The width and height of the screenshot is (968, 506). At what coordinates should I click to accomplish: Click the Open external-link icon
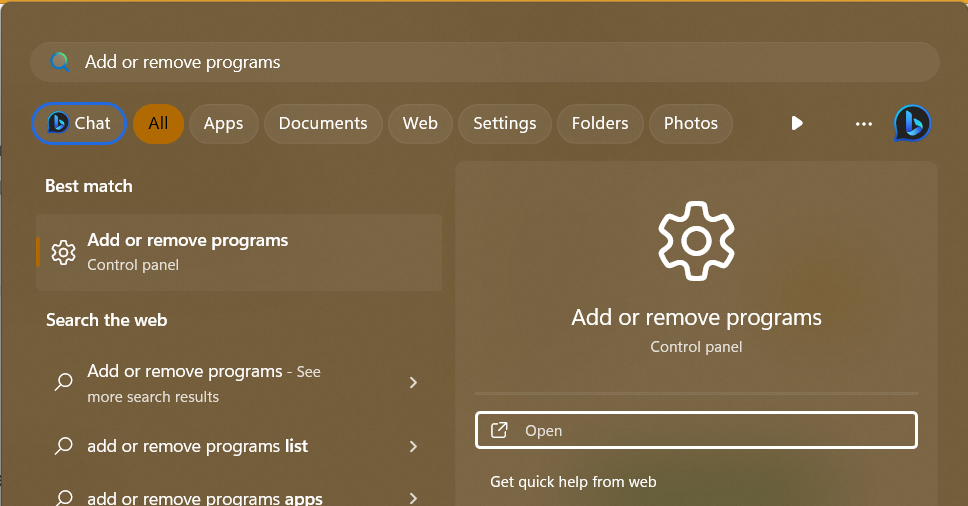[499, 431]
